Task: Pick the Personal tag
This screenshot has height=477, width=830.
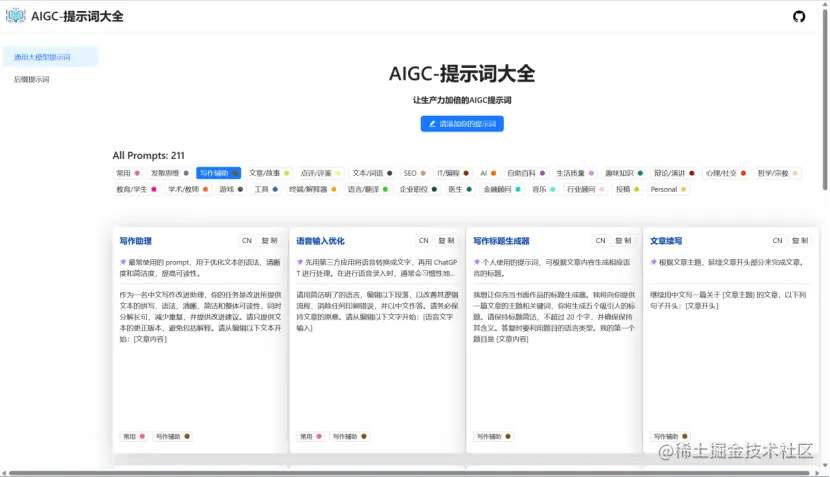Action: (x=668, y=189)
